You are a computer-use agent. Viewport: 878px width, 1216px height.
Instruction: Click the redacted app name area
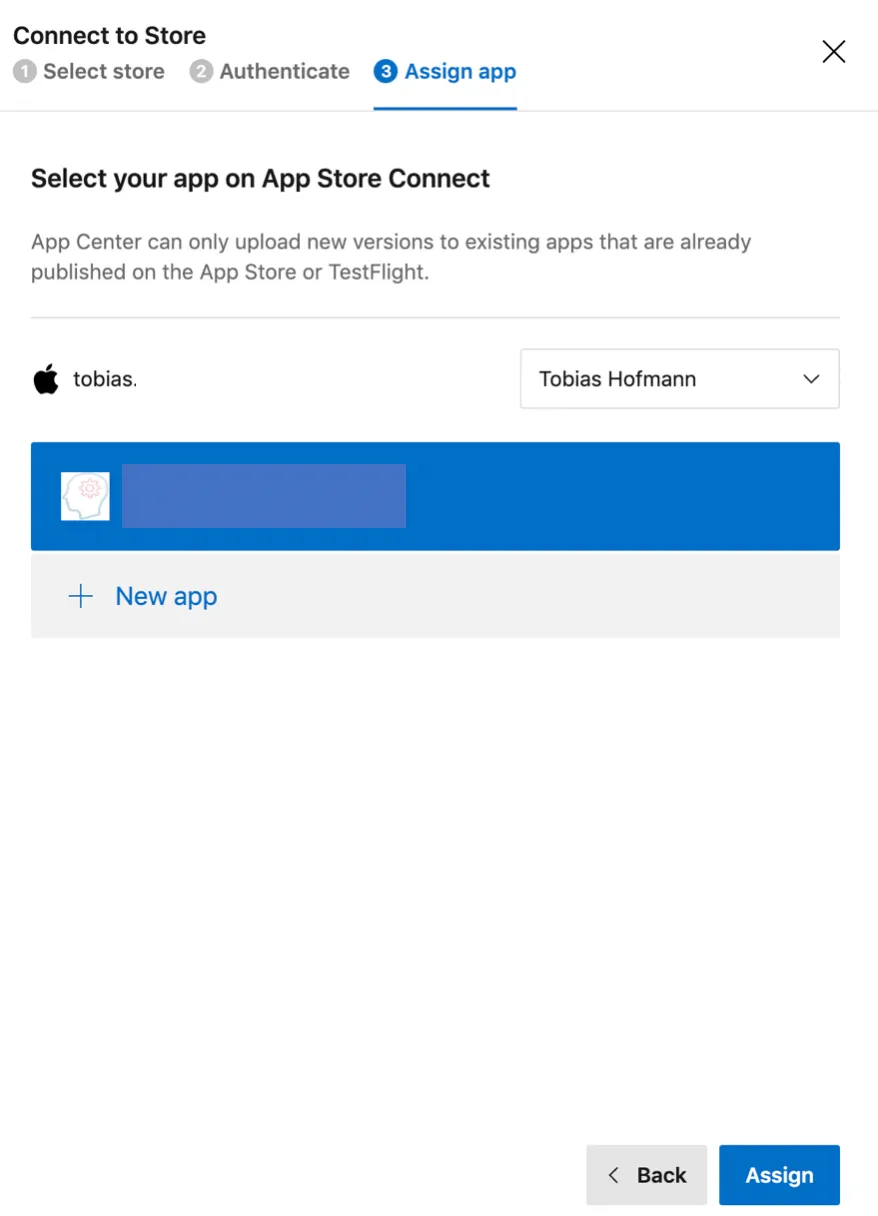tap(264, 496)
